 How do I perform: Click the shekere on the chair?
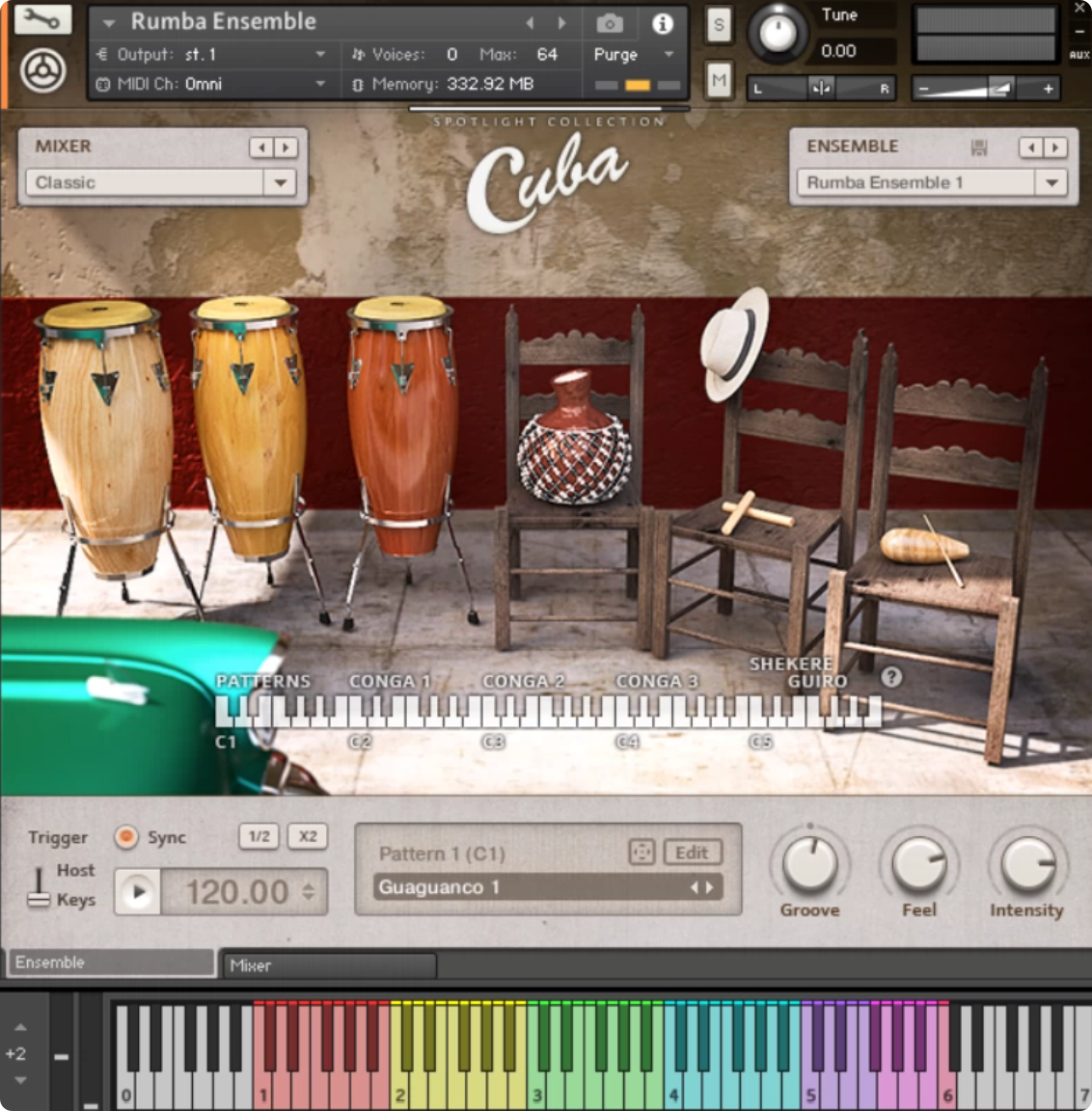point(574,440)
